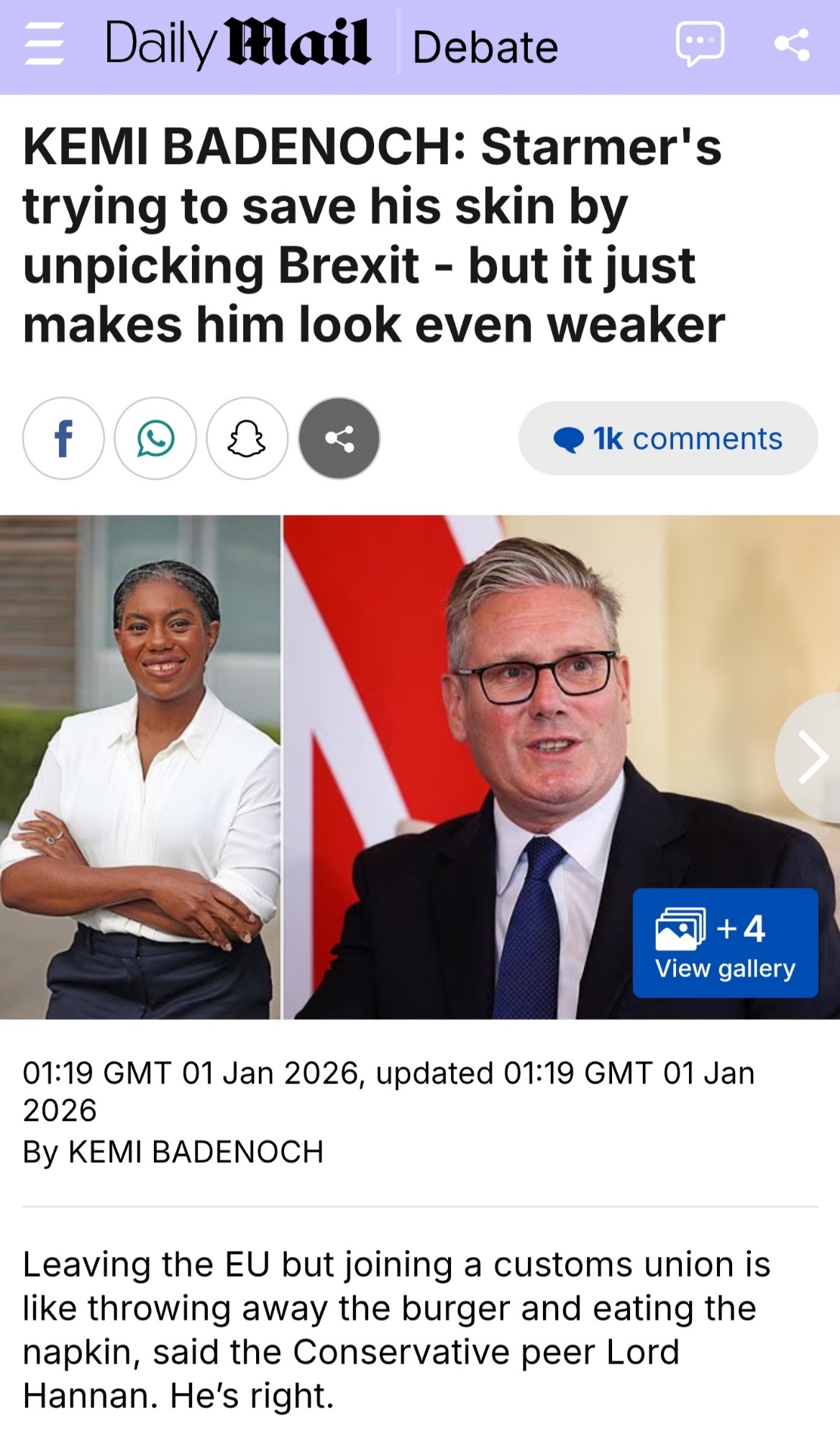
Task: Tap the article headline about unpicking Brexit
Action: [374, 235]
